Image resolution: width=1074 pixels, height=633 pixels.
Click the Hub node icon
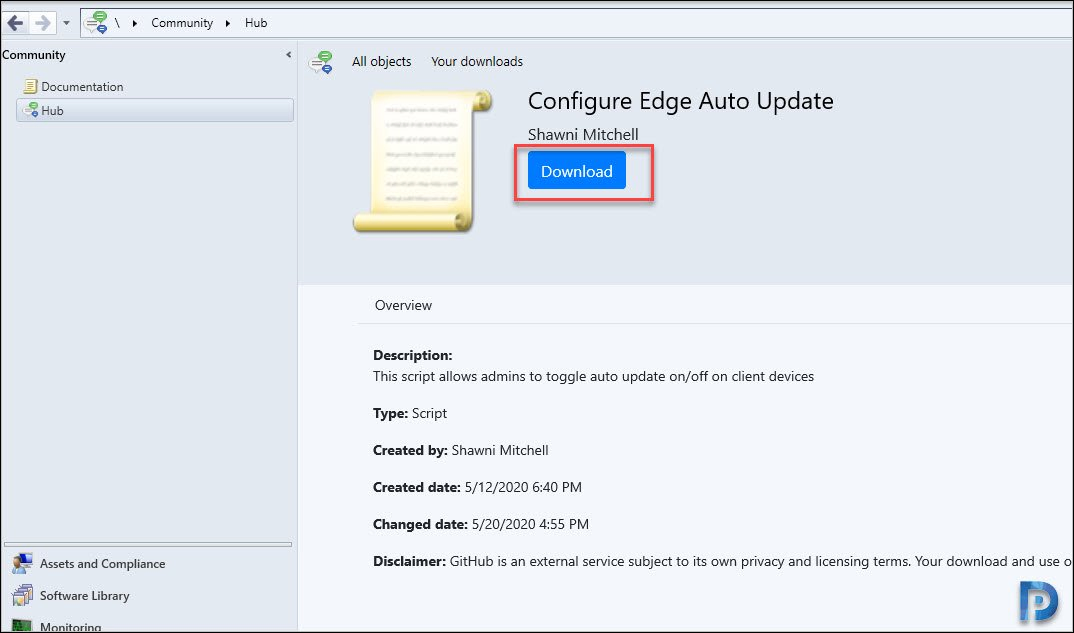pos(30,110)
